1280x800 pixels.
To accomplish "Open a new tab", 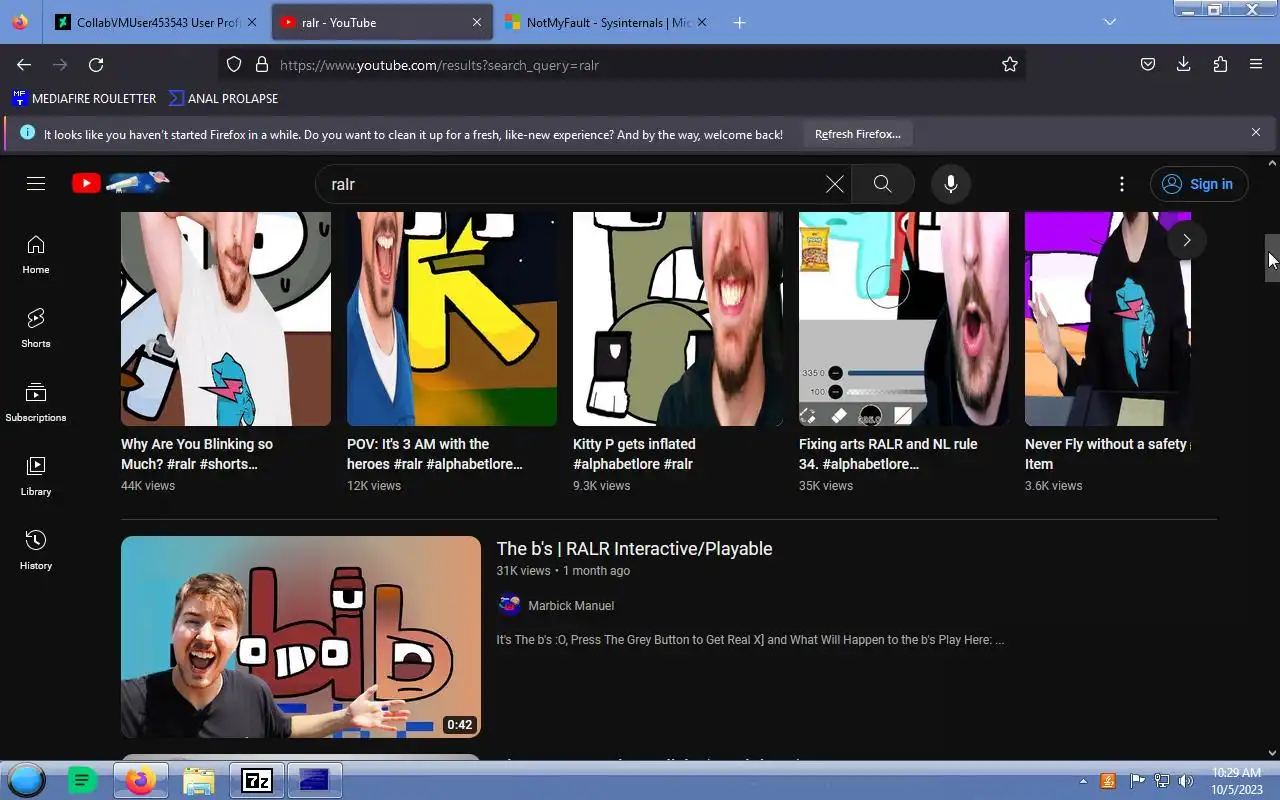I will click(x=739, y=22).
